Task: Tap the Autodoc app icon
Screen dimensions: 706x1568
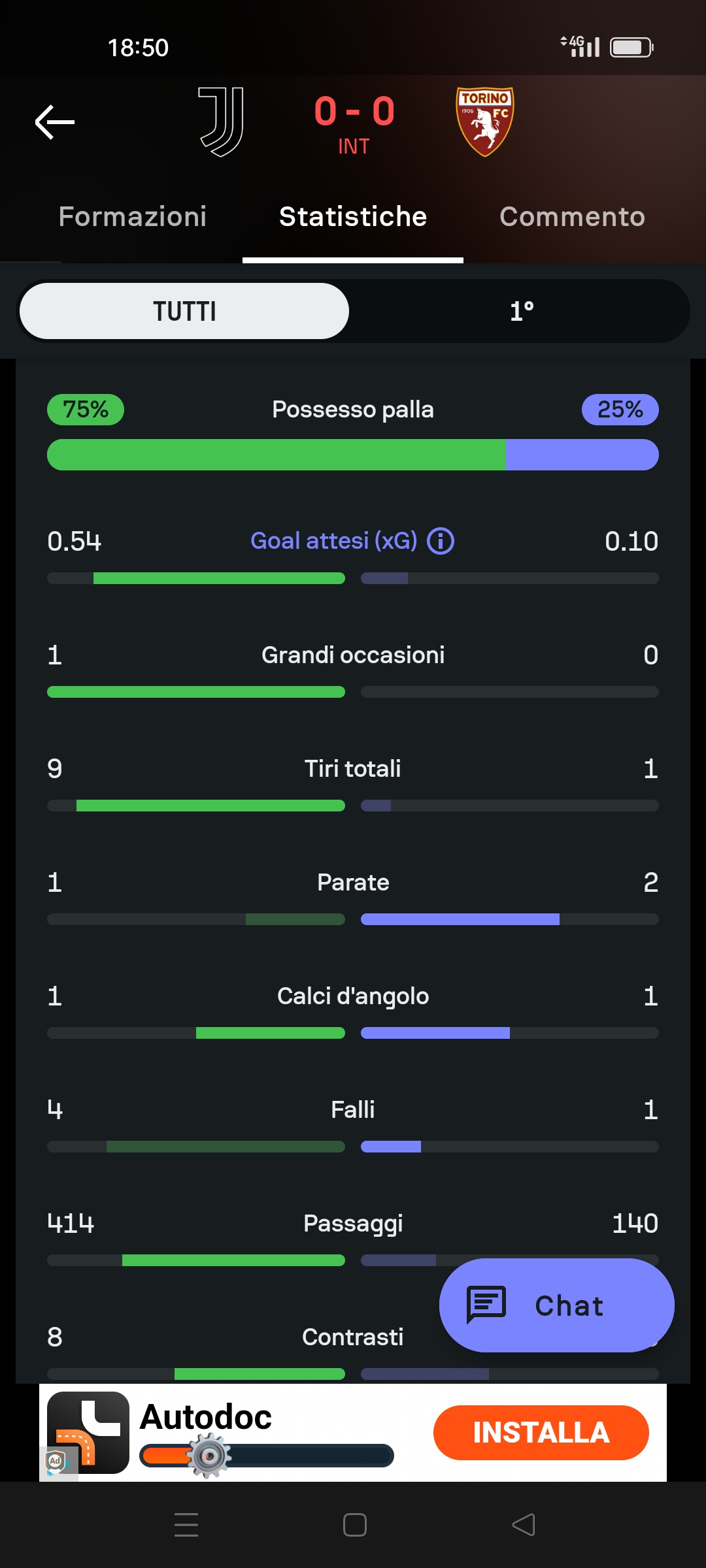Action: [x=88, y=1432]
